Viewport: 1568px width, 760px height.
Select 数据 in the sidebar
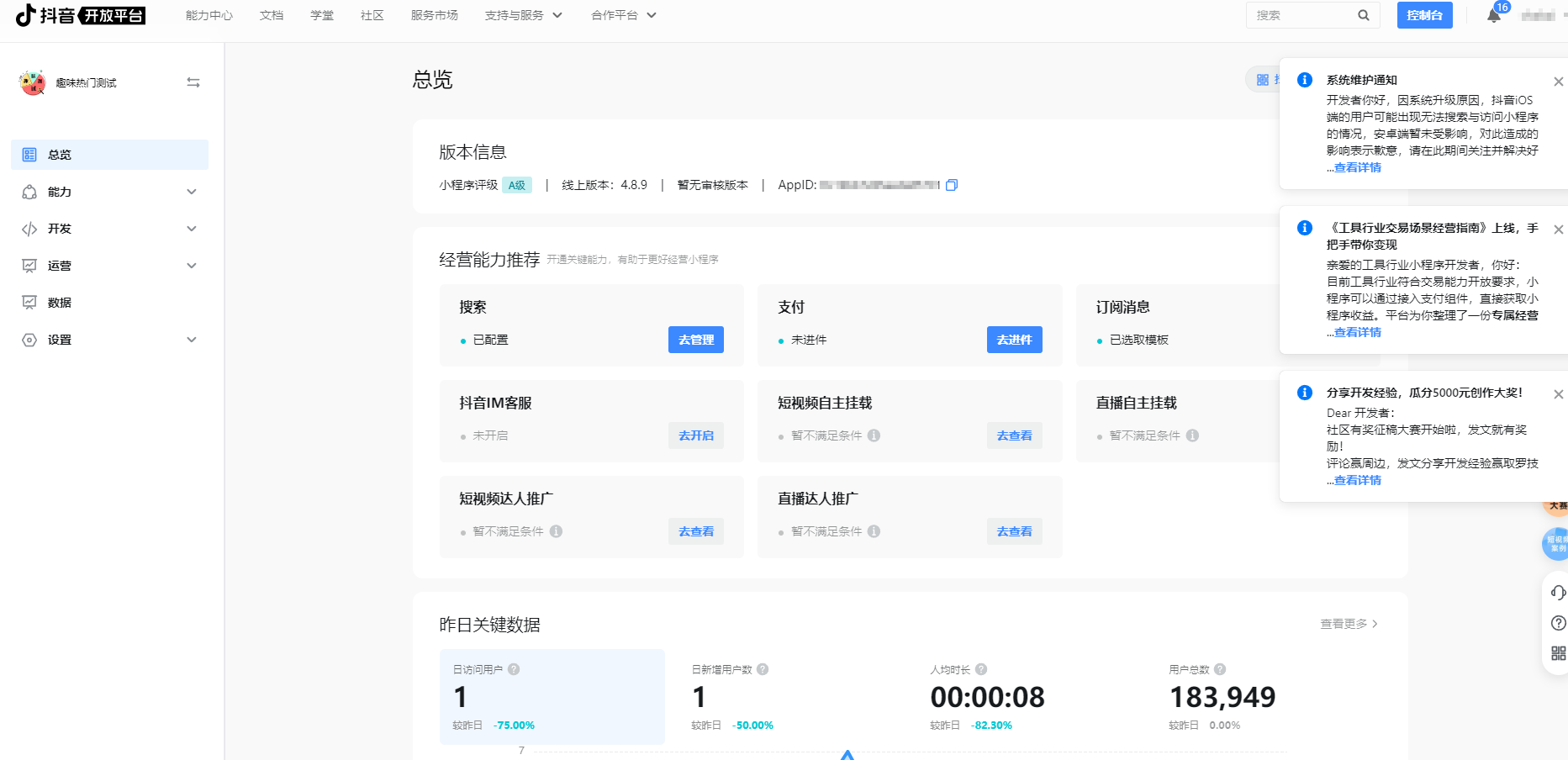[60, 303]
